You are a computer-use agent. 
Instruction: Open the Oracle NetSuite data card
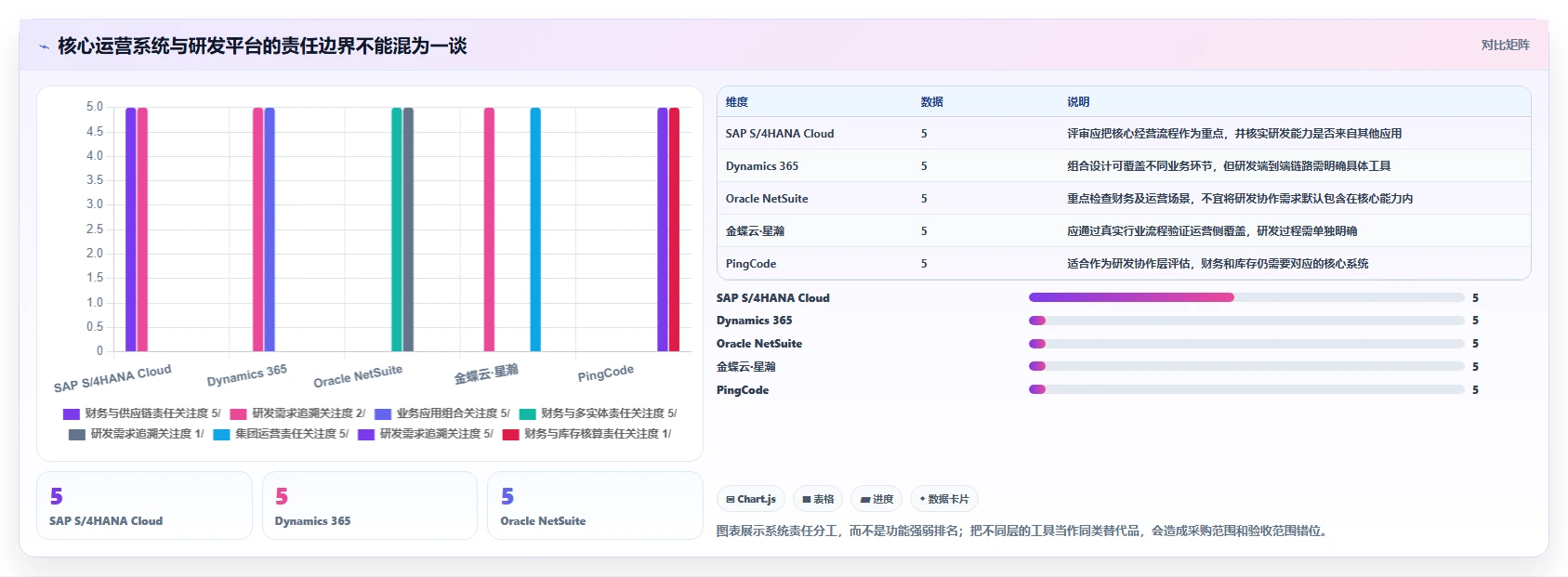(595, 505)
